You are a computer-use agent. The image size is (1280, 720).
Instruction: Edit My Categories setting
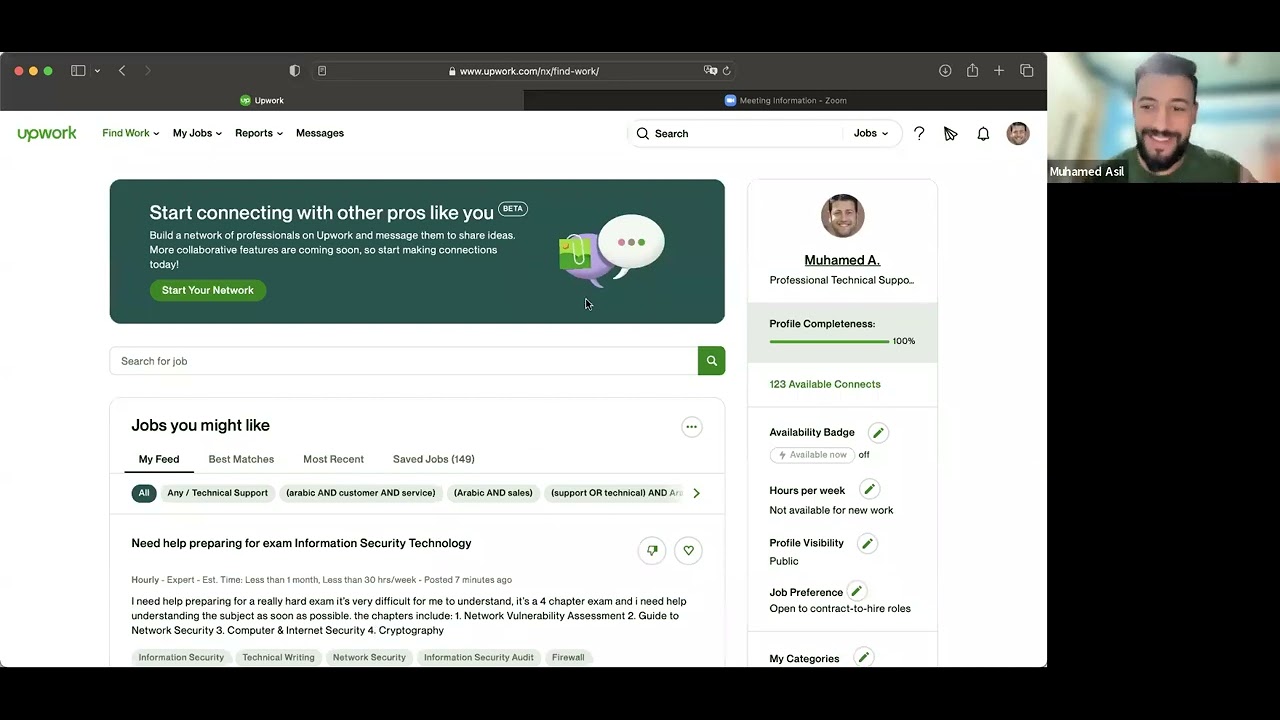tap(863, 657)
